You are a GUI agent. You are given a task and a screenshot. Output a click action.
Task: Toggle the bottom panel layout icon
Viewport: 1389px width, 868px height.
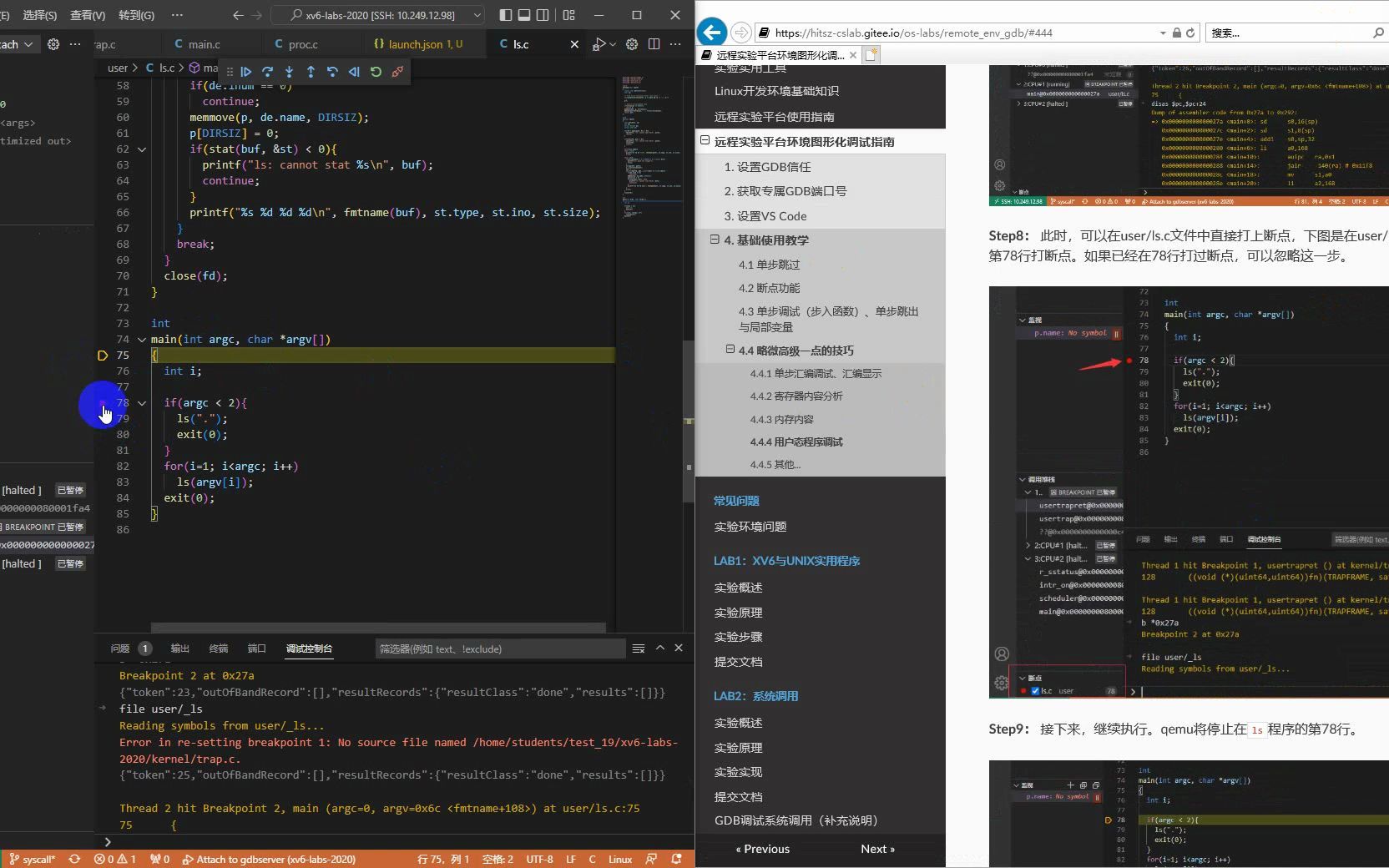(524, 15)
